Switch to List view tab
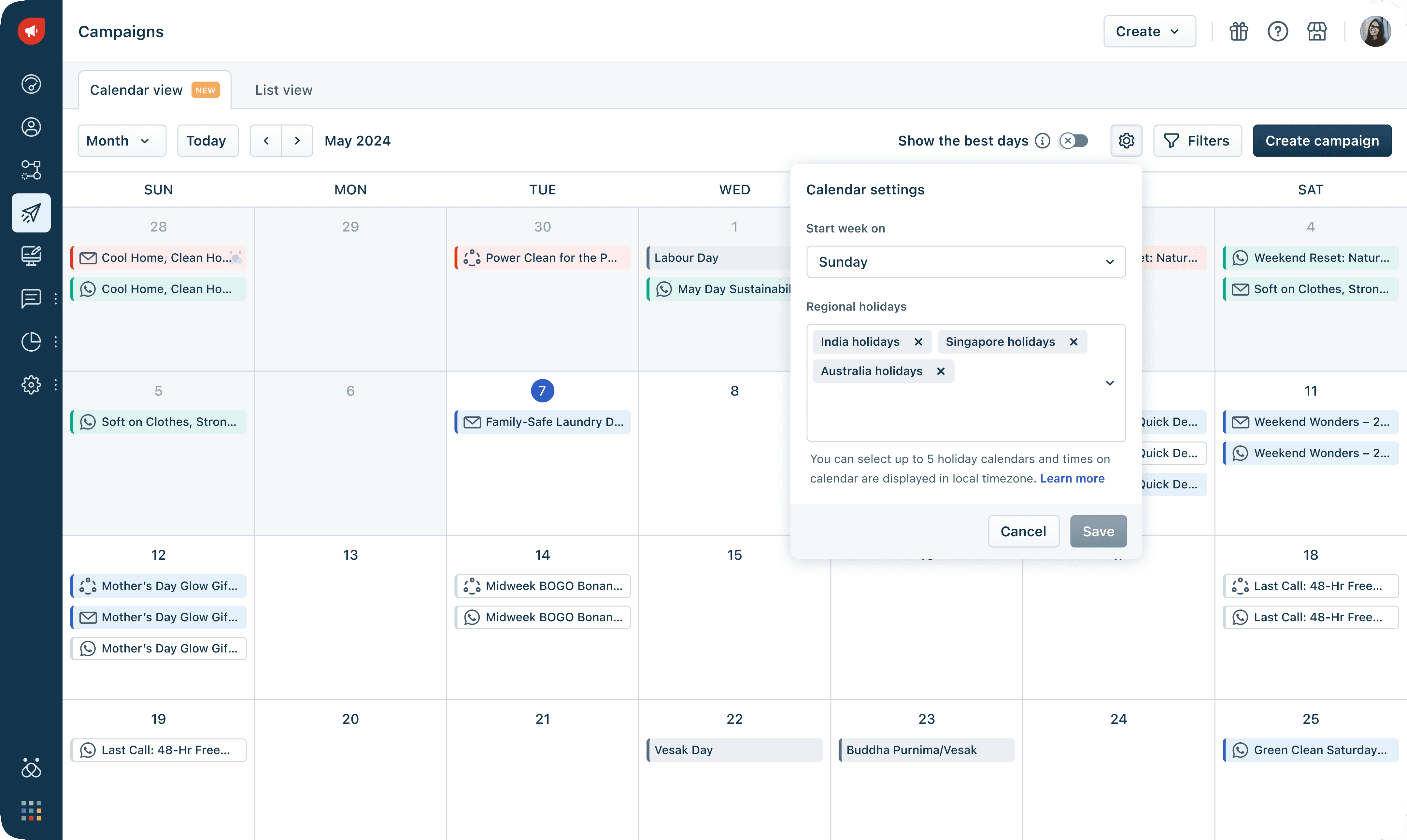The height and width of the screenshot is (840, 1407). (283, 90)
